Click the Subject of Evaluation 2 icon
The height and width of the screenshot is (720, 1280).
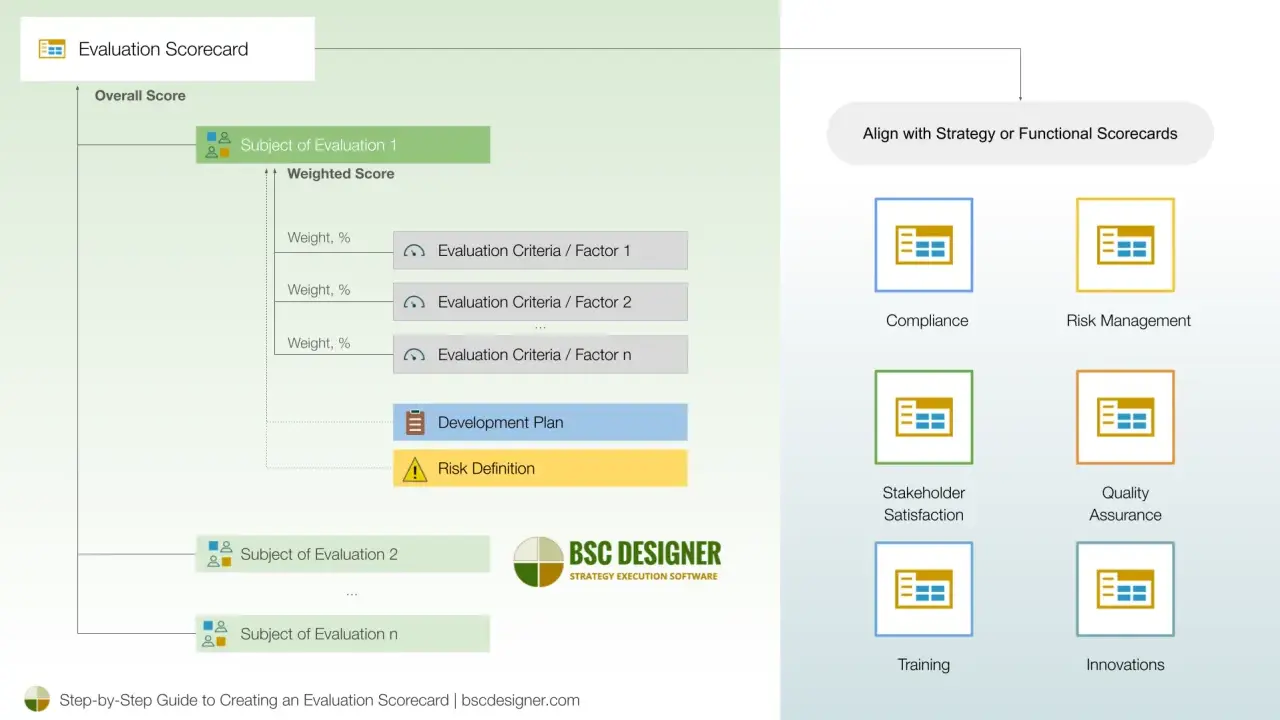click(x=218, y=554)
